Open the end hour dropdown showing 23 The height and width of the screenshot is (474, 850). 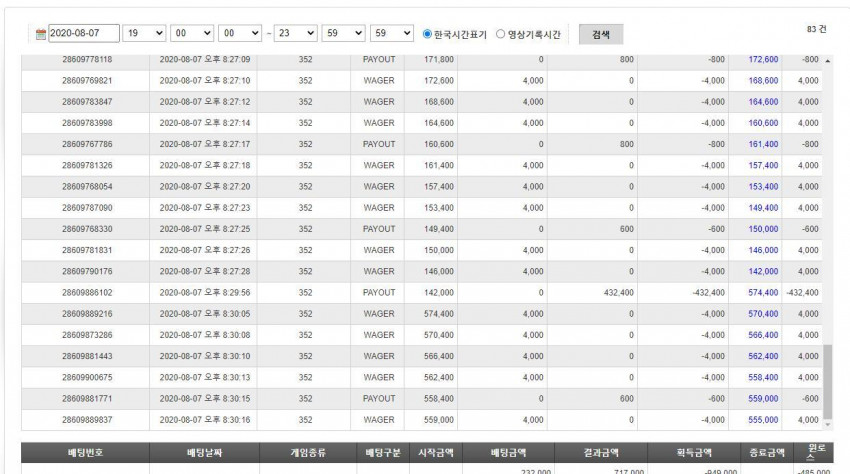[295, 33]
